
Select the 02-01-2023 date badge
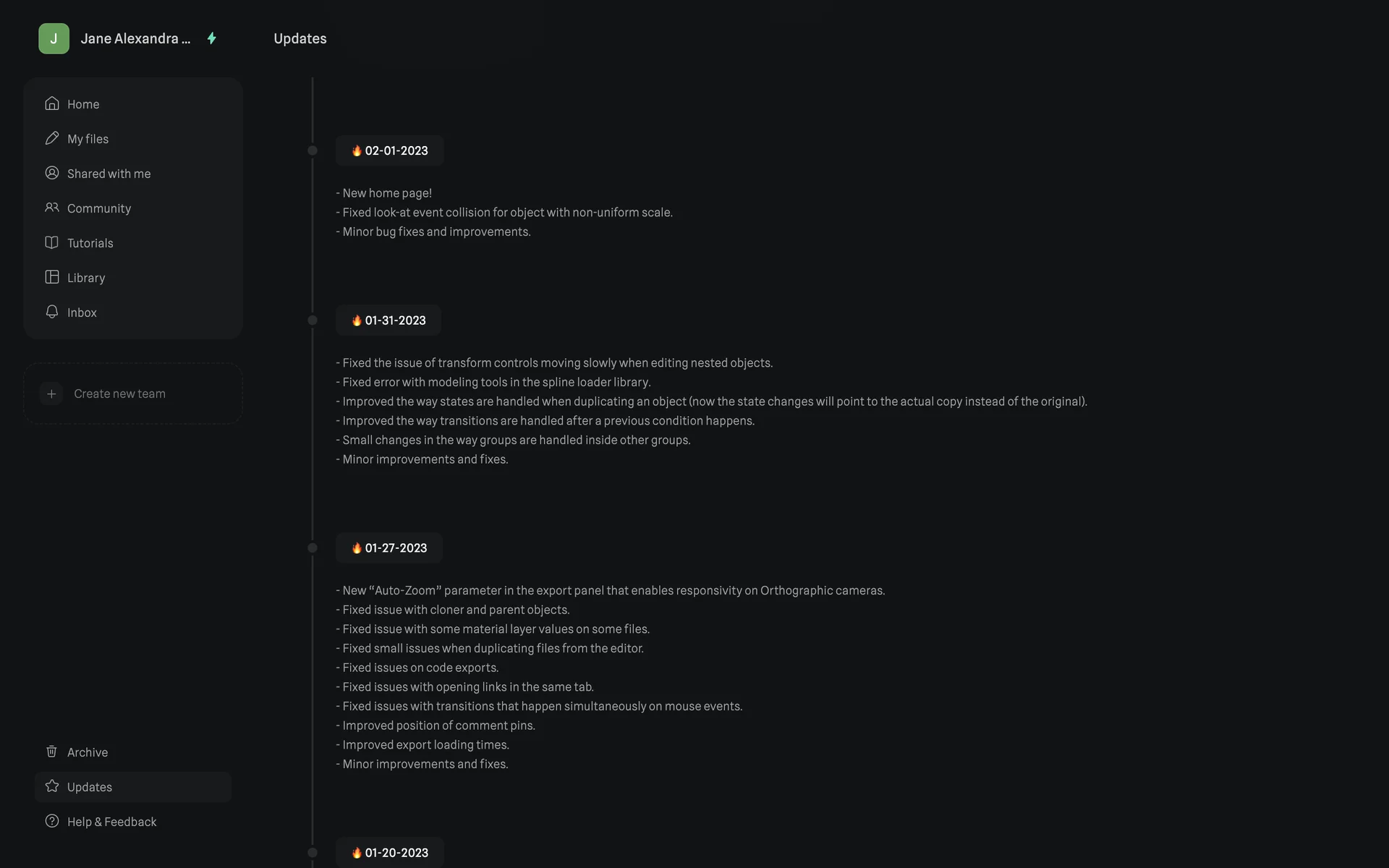click(389, 150)
